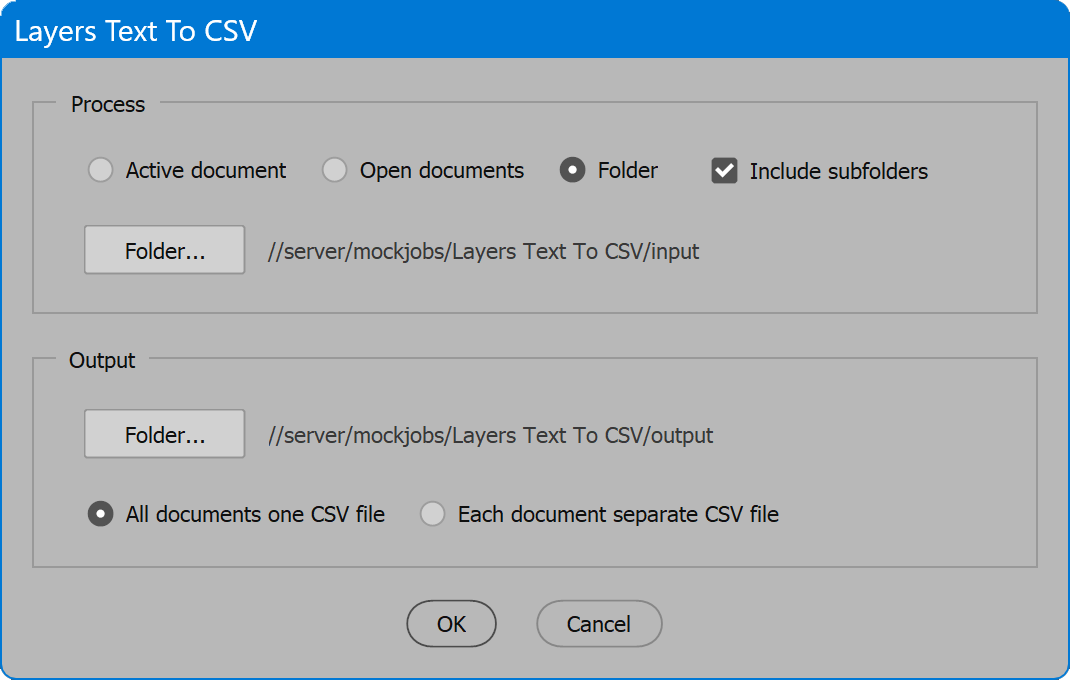Click the Output group label
The width and height of the screenshot is (1070, 680).
click(x=102, y=360)
